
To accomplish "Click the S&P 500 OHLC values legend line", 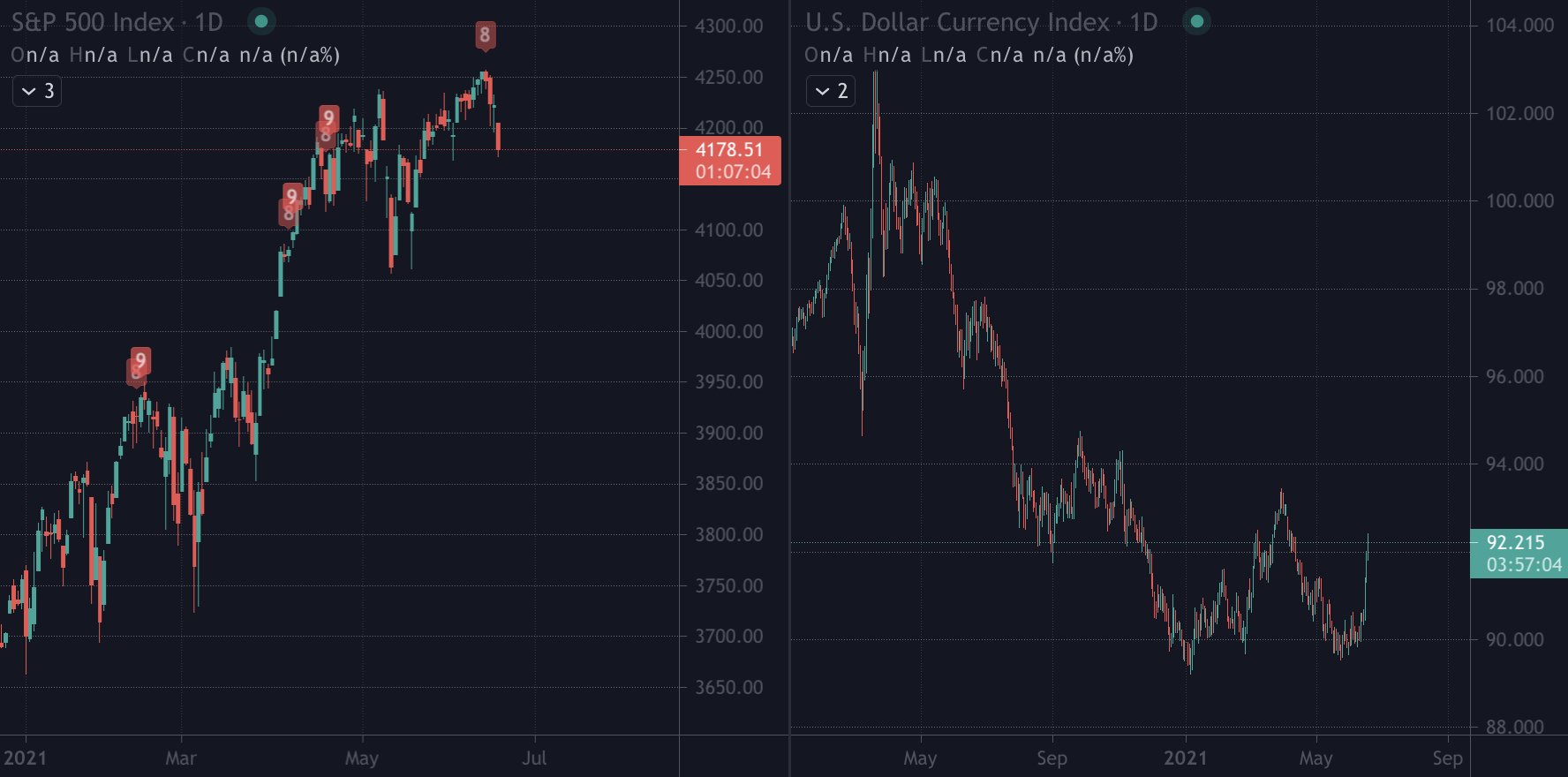I will pos(175,56).
